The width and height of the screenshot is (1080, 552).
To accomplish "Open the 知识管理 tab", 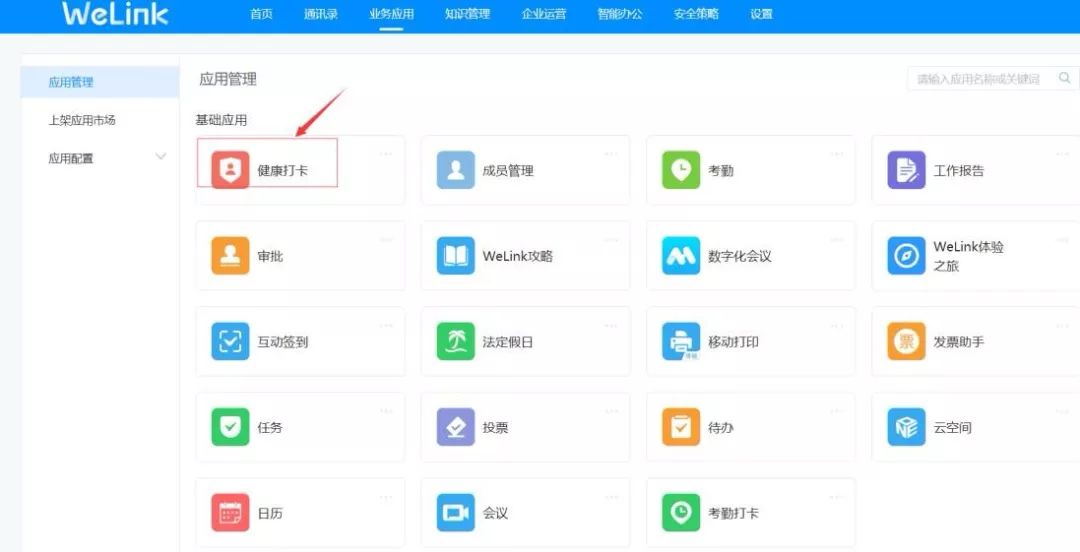I will [x=467, y=14].
